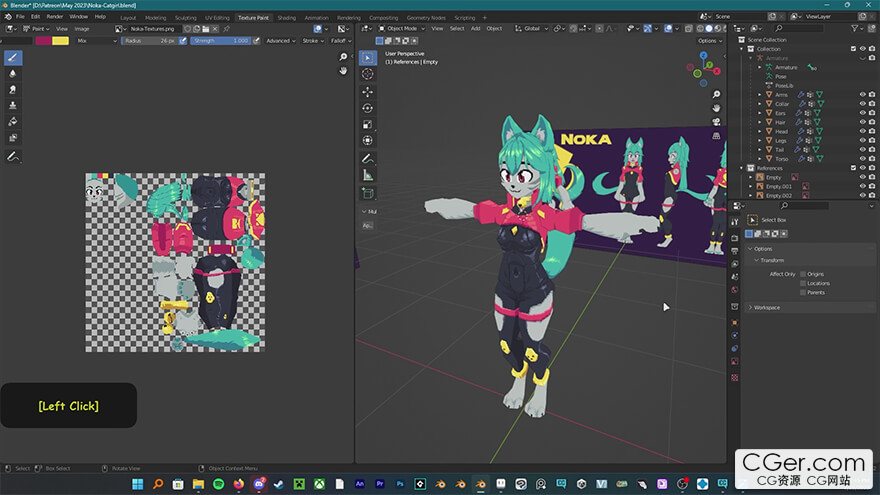Image resolution: width=880 pixels, height=495 pixels.
Task: Open the Object Mode dropdown
Action: tap(400, 28)
